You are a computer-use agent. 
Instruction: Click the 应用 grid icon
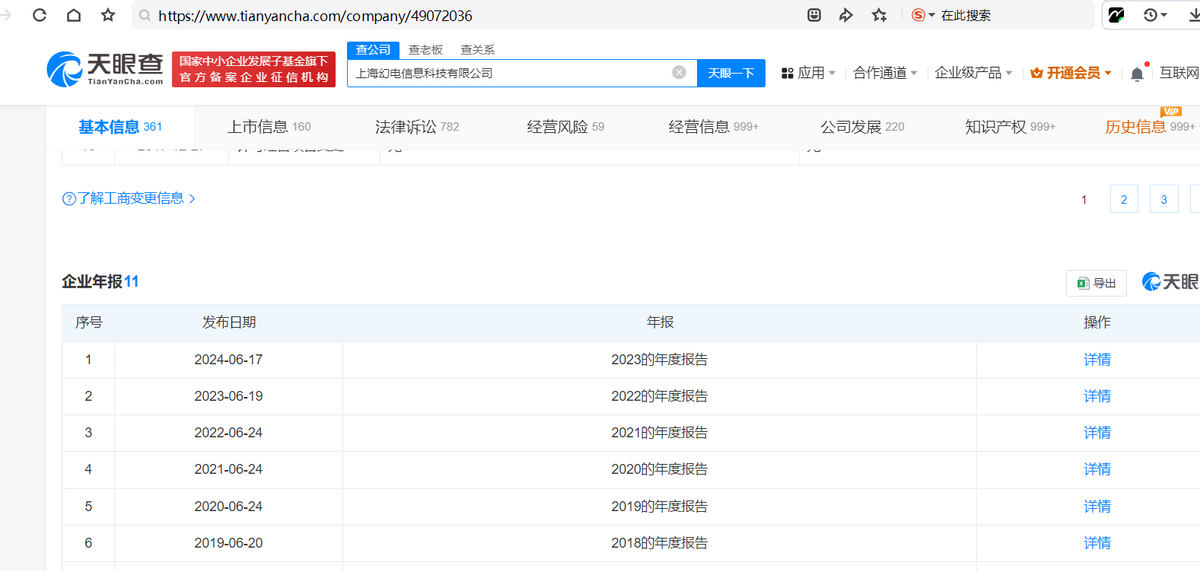click(x=787, y=73)
